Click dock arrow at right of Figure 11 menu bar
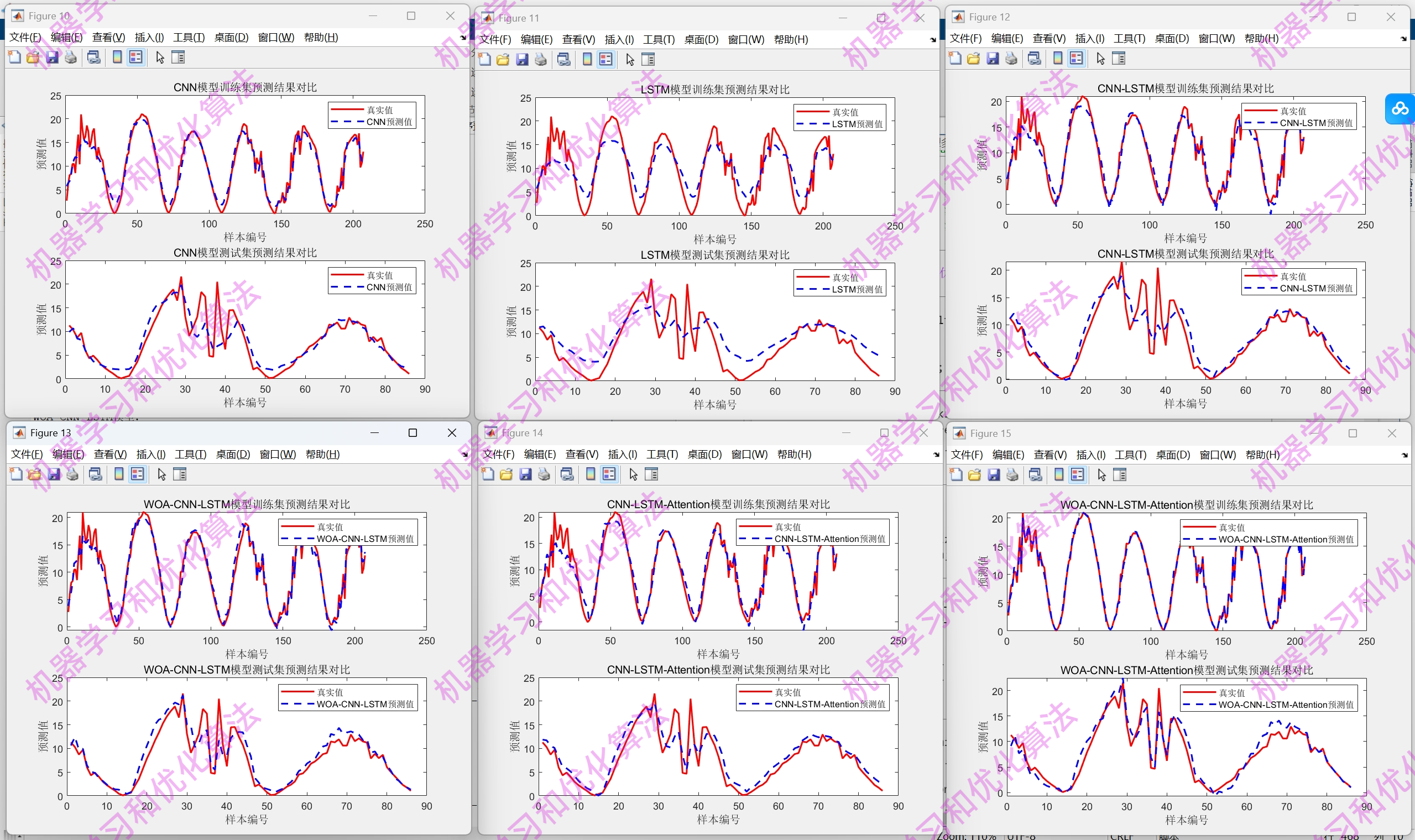Screen dimensions: 1415x840 coord(933,40)
